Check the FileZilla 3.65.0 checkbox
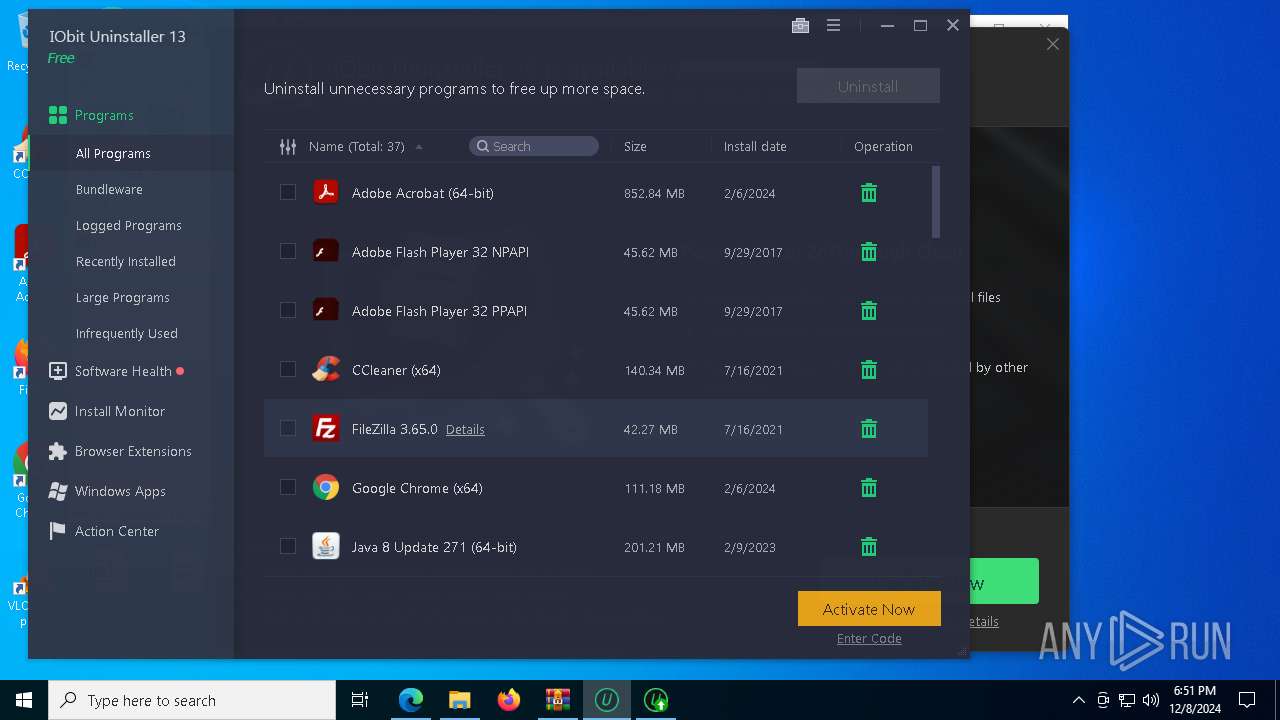The width and height of the screenshot is (1280, 720). click(x=288, y=428)
